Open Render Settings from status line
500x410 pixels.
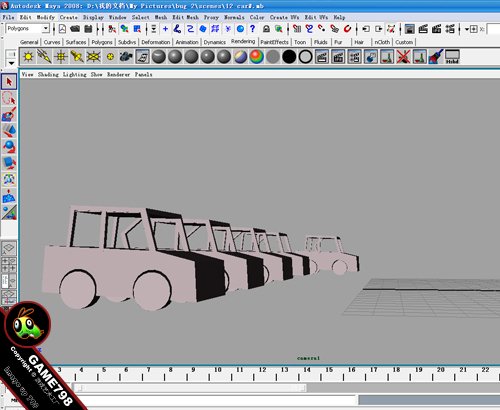point(450,29)
